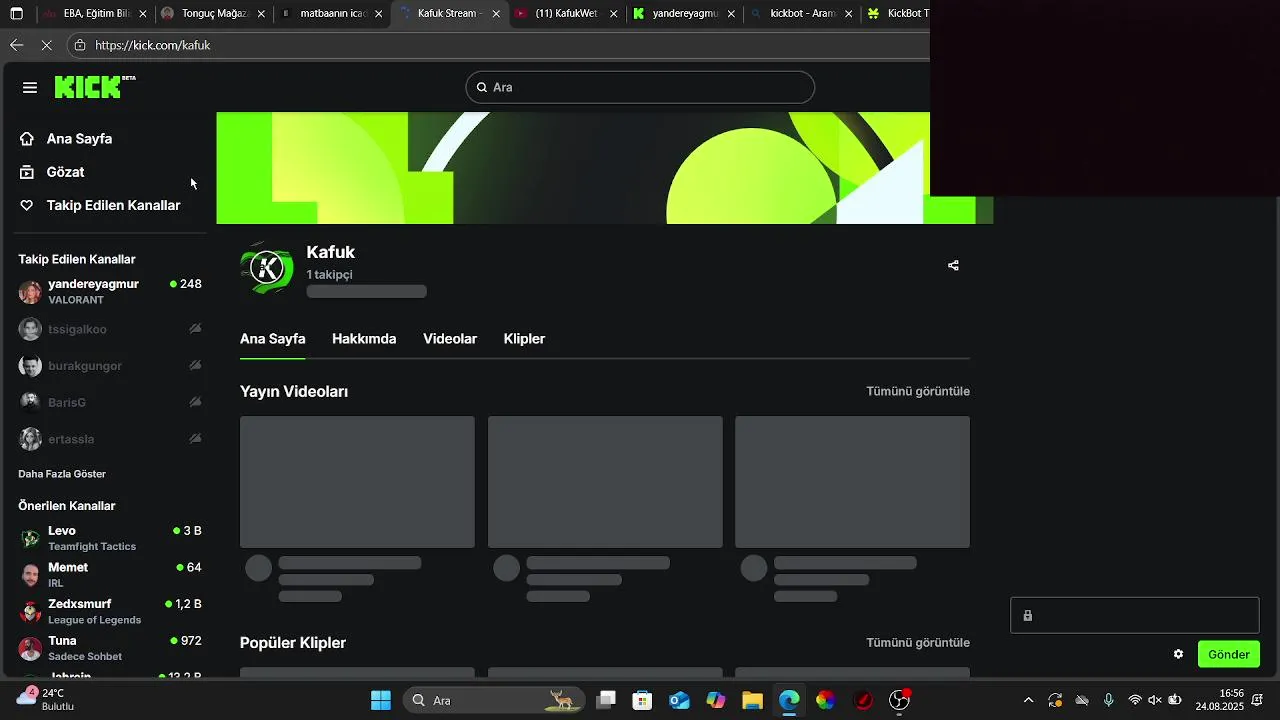Click the 1 takipçi follower count

(x=329, y=275)
